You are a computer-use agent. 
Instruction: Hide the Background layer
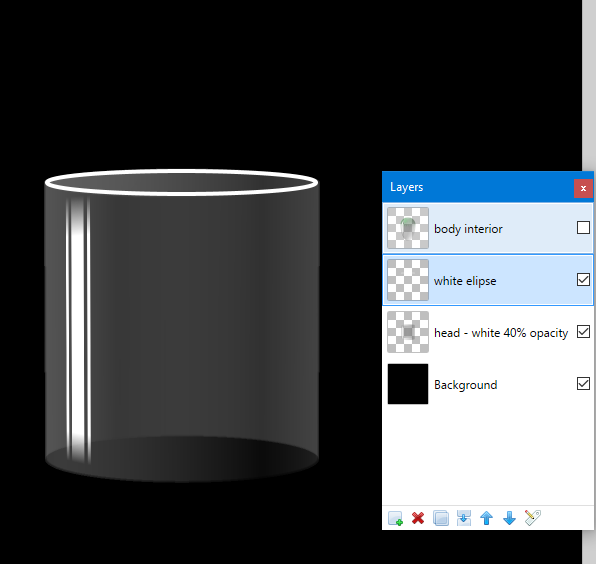(x=583, y=384)
